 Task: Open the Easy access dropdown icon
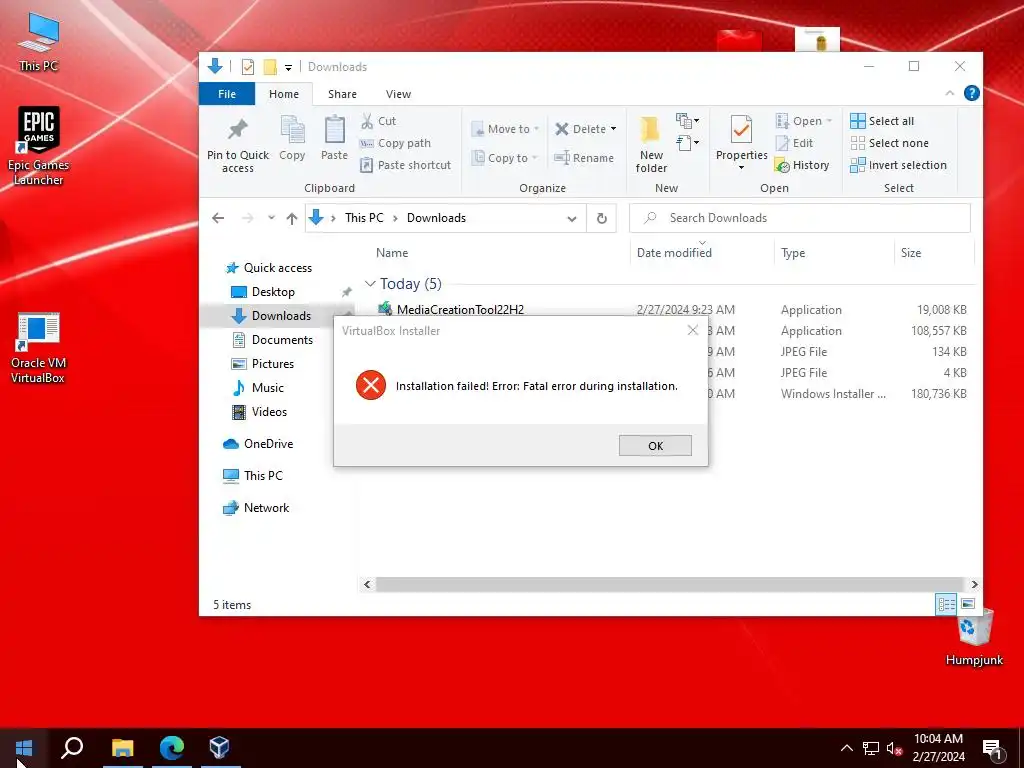687,142
